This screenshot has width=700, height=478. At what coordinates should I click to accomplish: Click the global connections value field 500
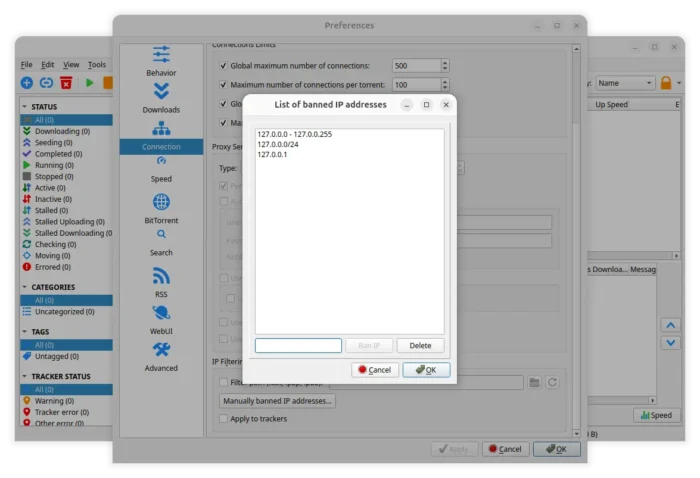(416, 66)
